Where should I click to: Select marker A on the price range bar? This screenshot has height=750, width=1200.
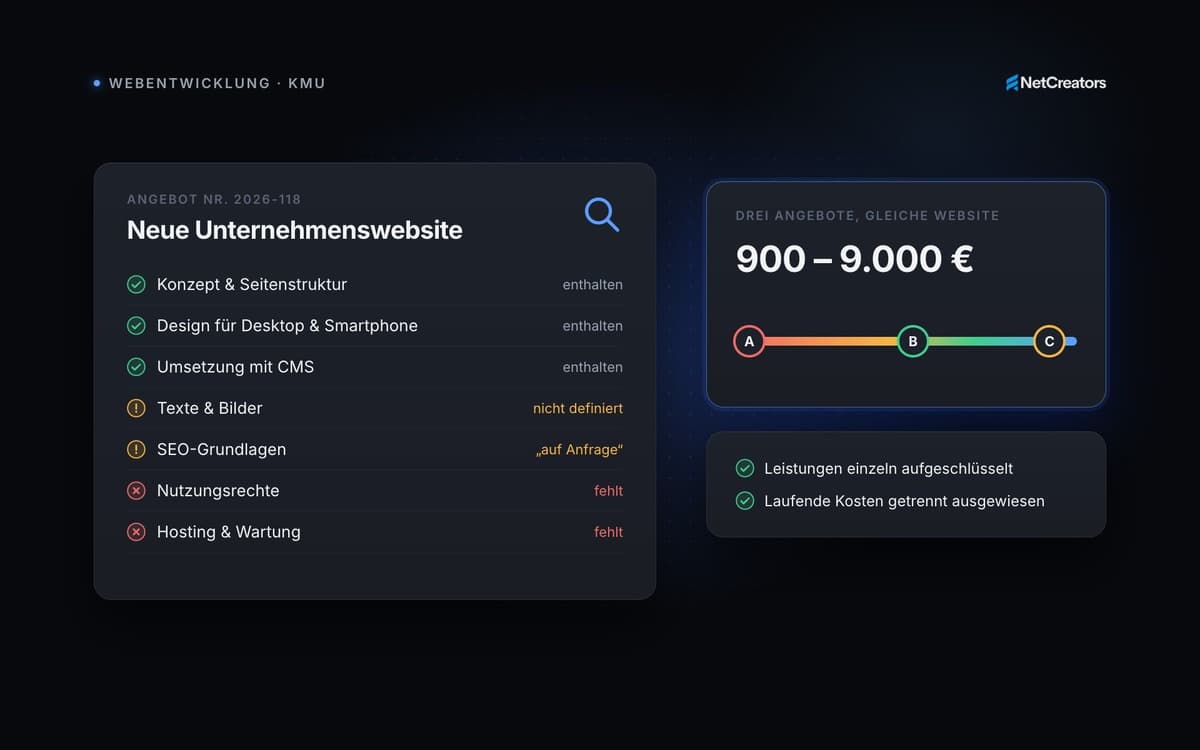[x=749, y=341]
